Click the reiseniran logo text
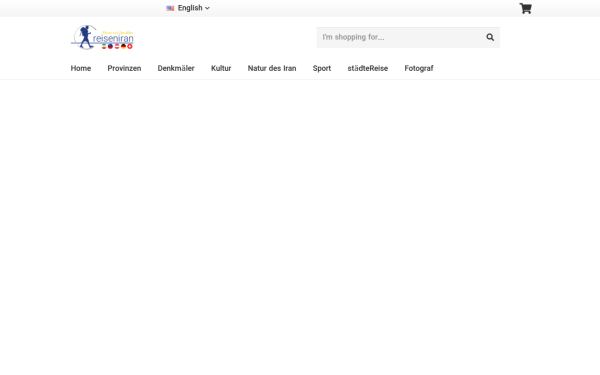Viewport: 600px width, 375px height. [113, 38]
